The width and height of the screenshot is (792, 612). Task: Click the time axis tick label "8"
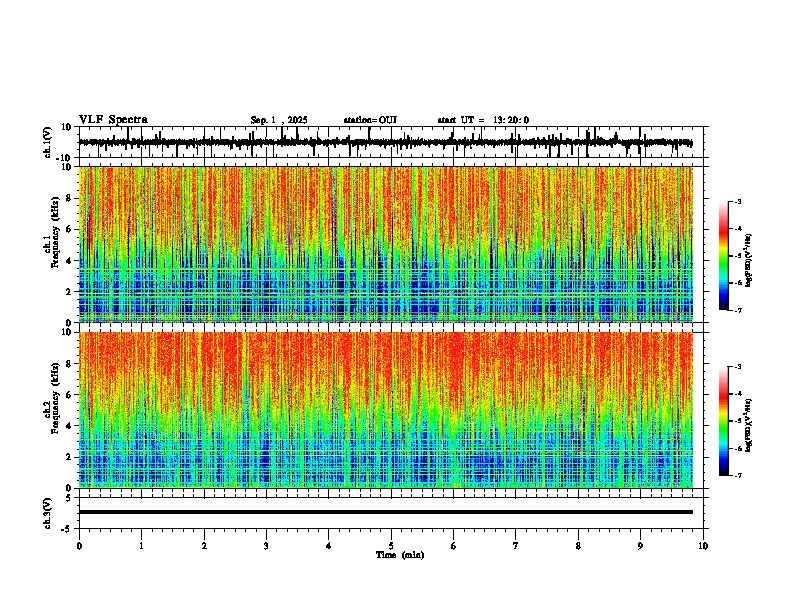(x=578, y=546)
